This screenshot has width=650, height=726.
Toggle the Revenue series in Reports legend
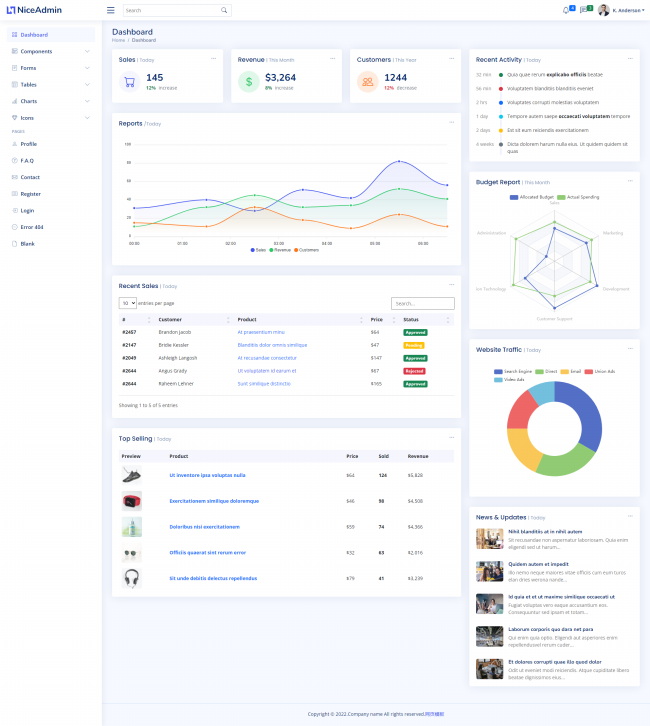coord(281,250)
